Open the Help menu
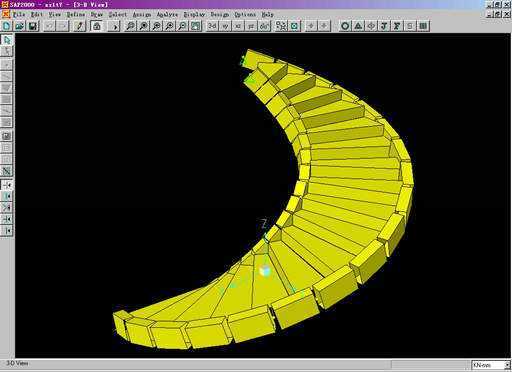This screenshot has width=512, height=372. click(x=267, y=15)
